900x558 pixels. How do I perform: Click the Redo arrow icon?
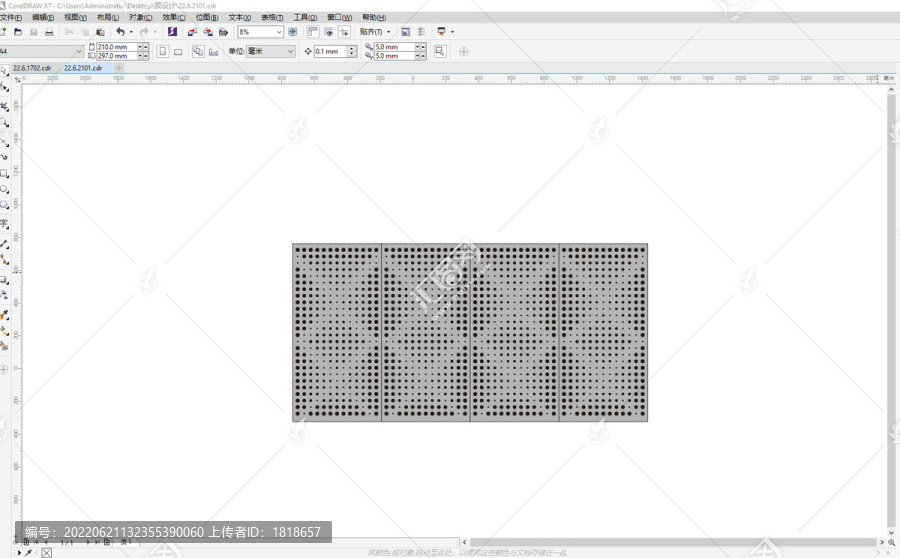click(144, 32)
